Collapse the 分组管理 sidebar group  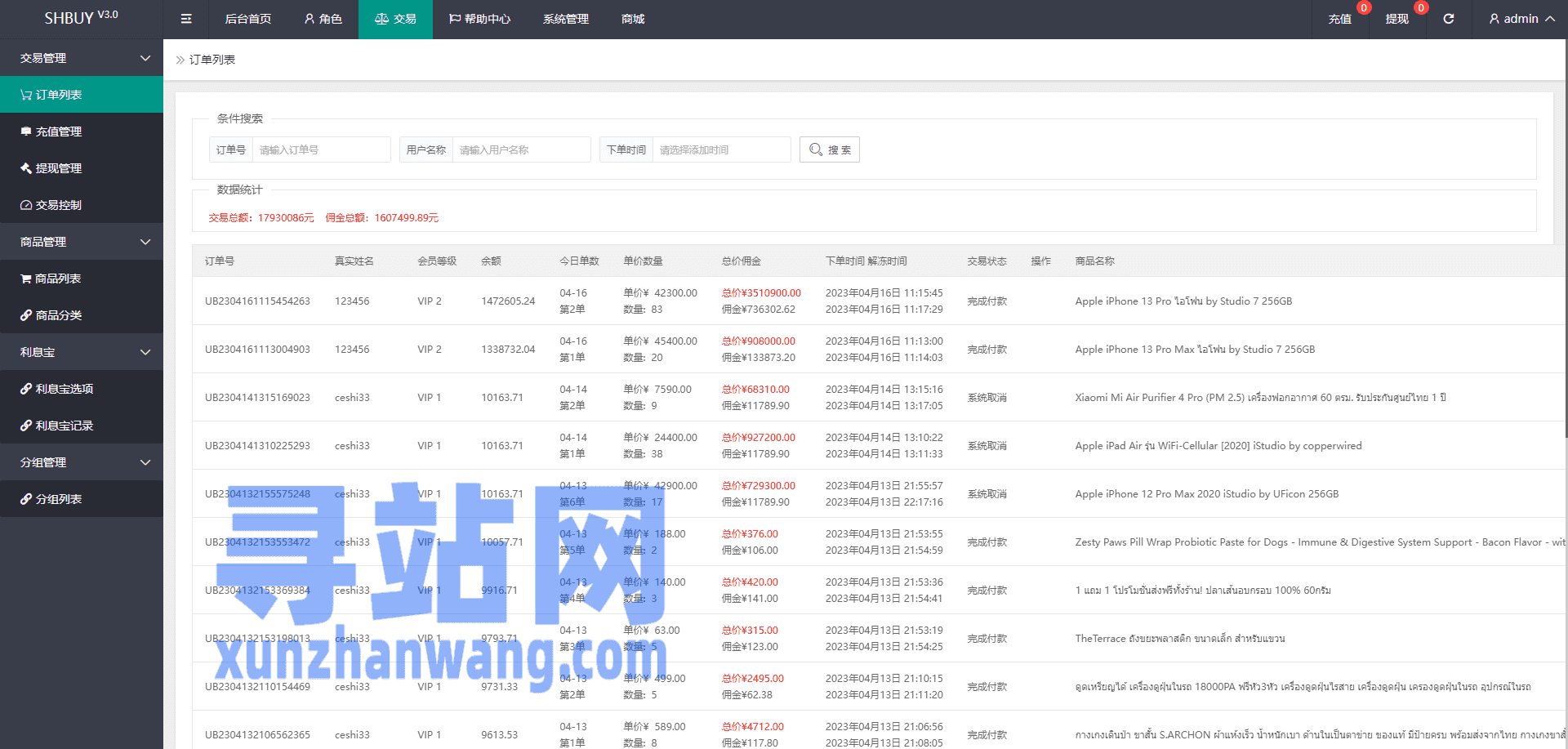coord(82,462)
